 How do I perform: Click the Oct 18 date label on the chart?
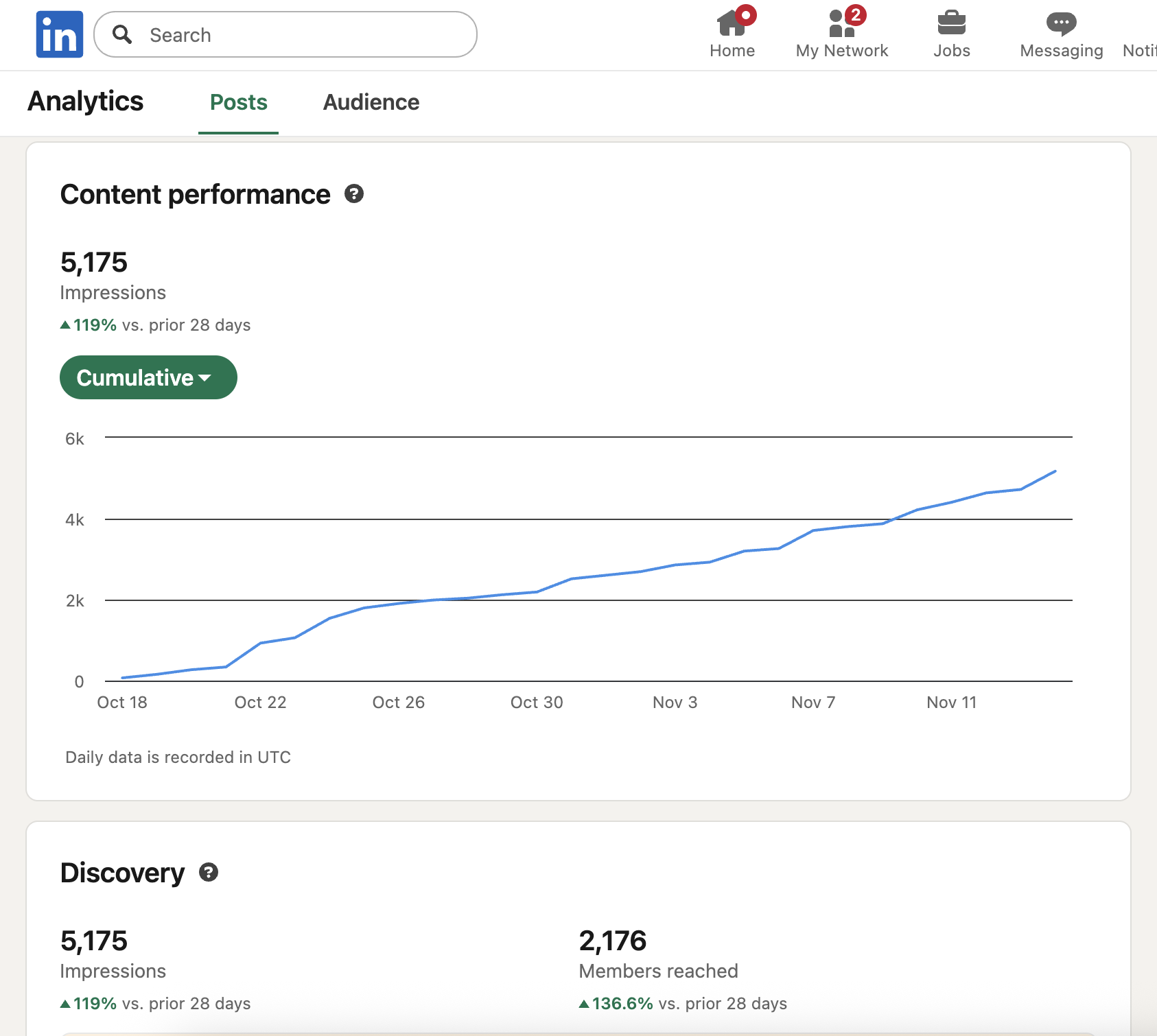tap(122, 702)
